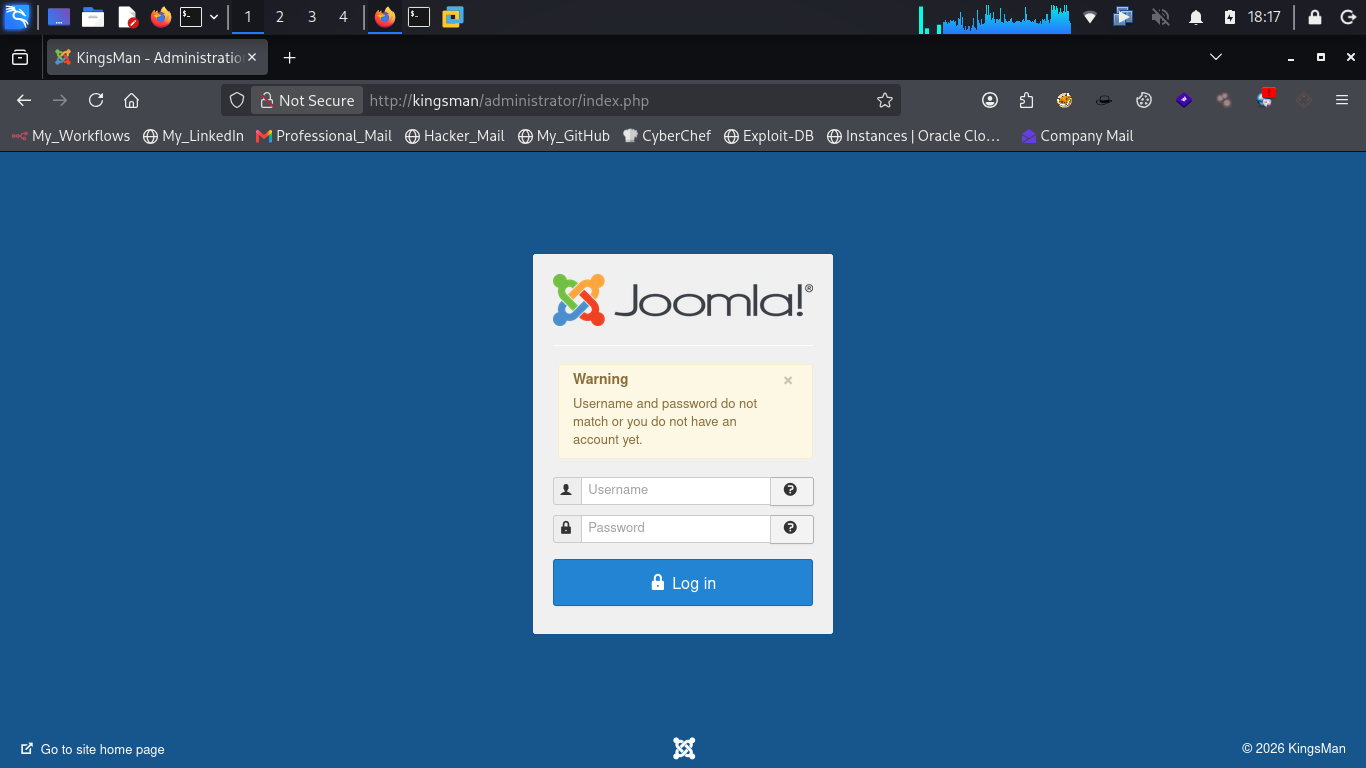The width and height of the screenshot is (1366, 768).
Task: Open the logout session icon
Action: [1347, 17]
